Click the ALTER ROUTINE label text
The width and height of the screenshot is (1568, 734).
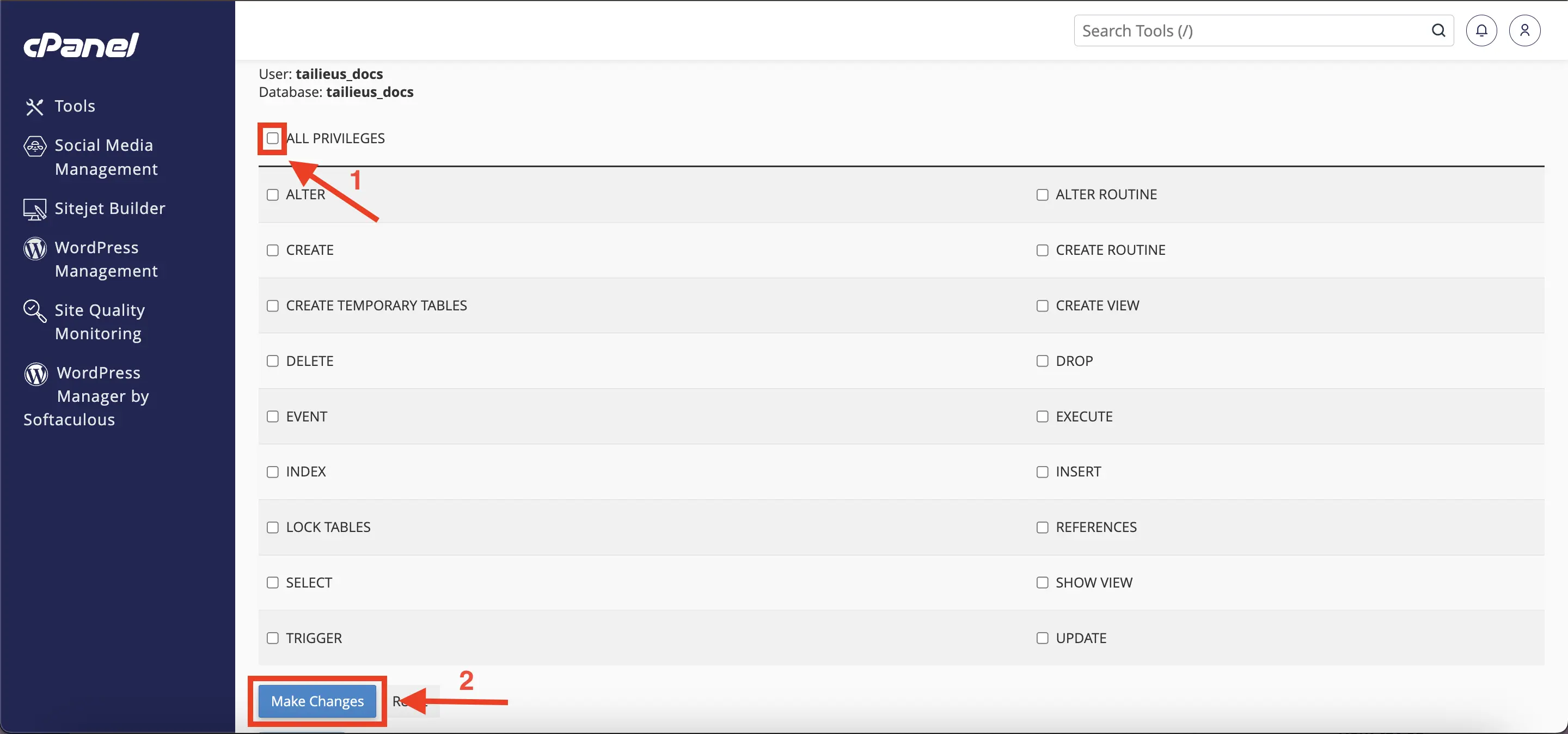click(1106, 195)
